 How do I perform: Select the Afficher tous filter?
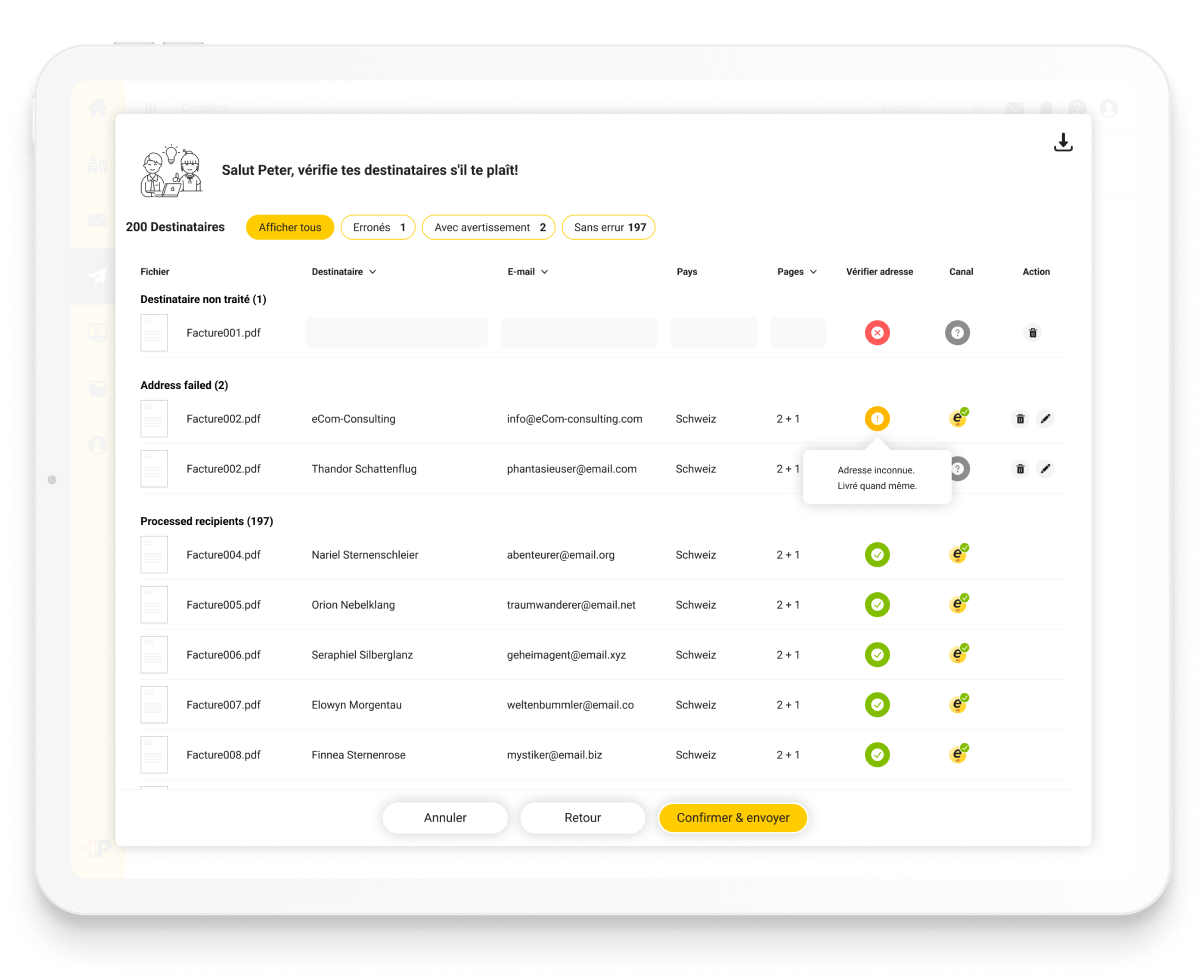point(290,228)
